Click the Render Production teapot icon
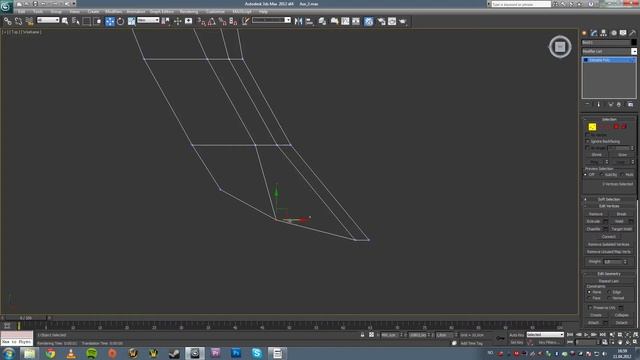640x360 pixels. 403,21
